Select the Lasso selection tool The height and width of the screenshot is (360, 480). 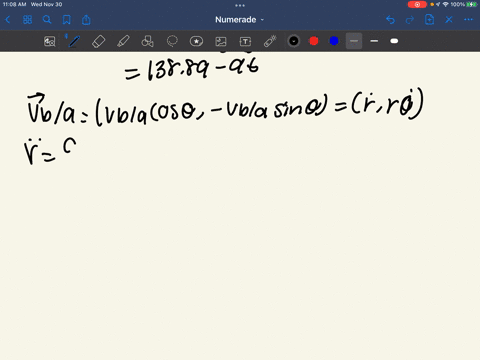tap(172, 41)
